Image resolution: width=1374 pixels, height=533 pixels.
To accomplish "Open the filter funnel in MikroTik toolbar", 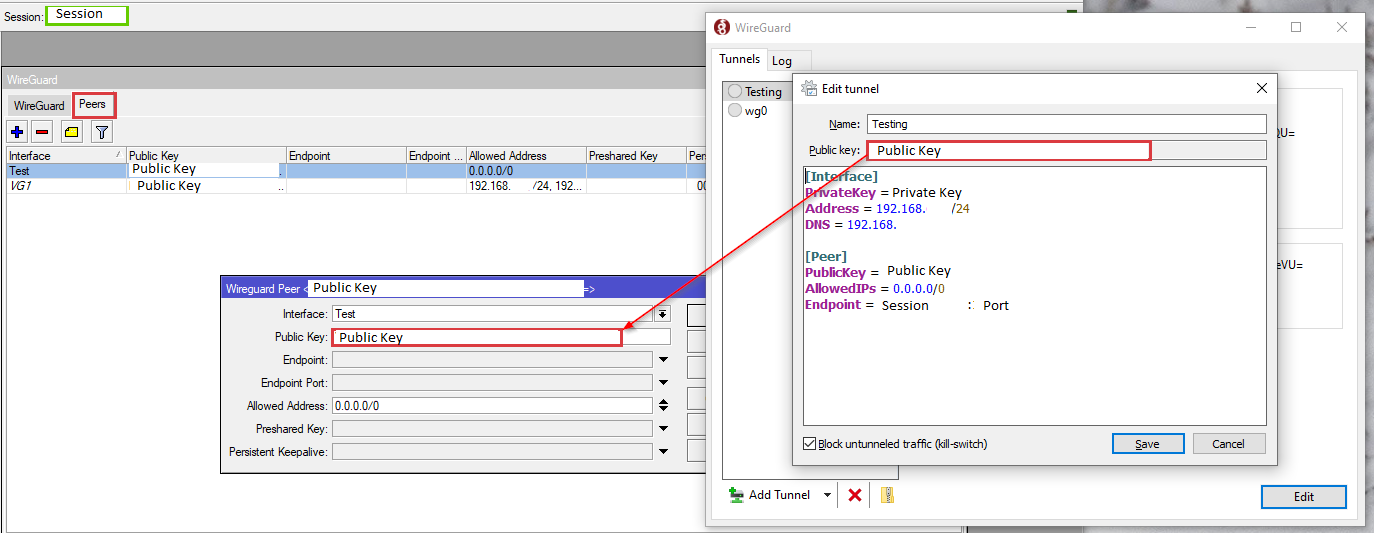I will [x=102, y=131].
